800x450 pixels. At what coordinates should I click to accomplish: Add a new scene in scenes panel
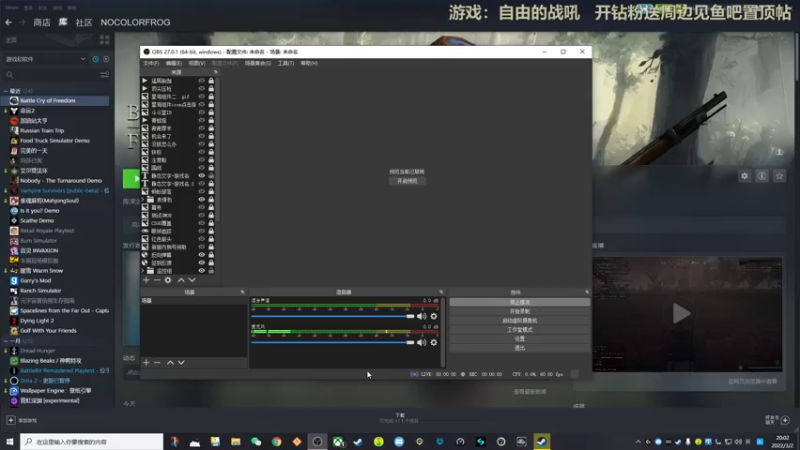146,363
